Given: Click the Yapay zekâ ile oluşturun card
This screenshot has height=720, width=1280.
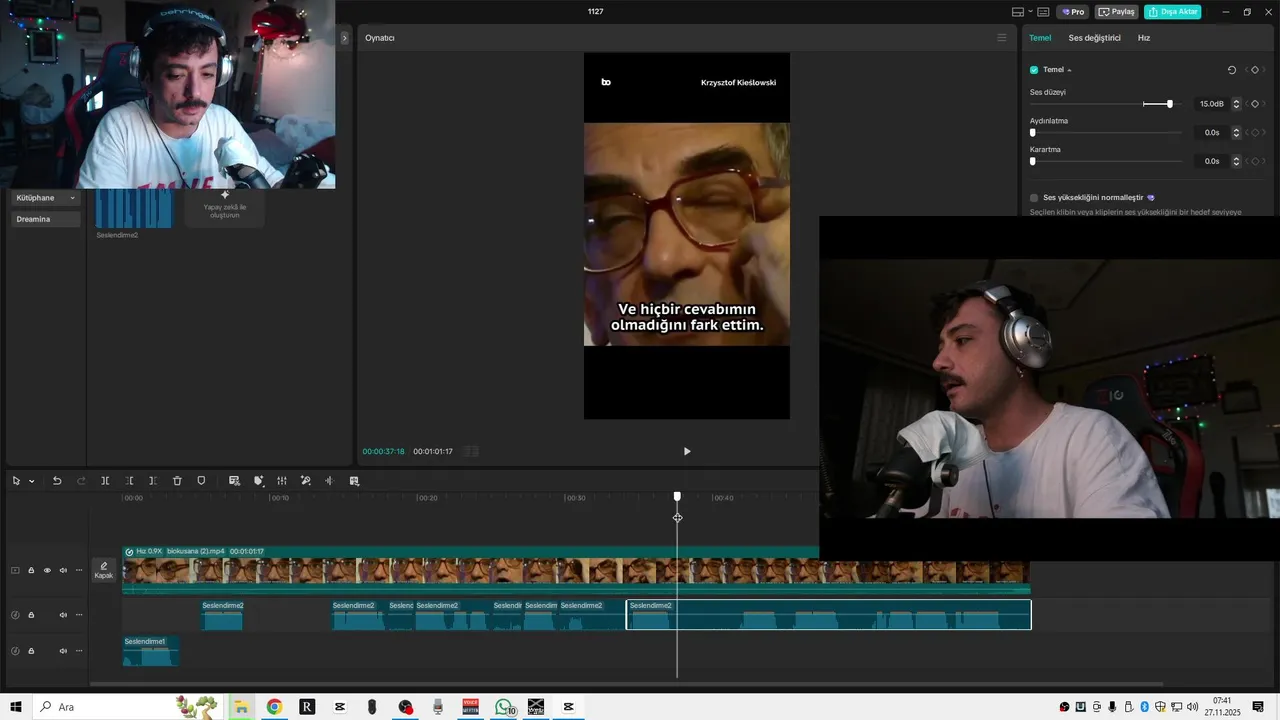Looking at the screenshot, I should [x=225, y=207].
